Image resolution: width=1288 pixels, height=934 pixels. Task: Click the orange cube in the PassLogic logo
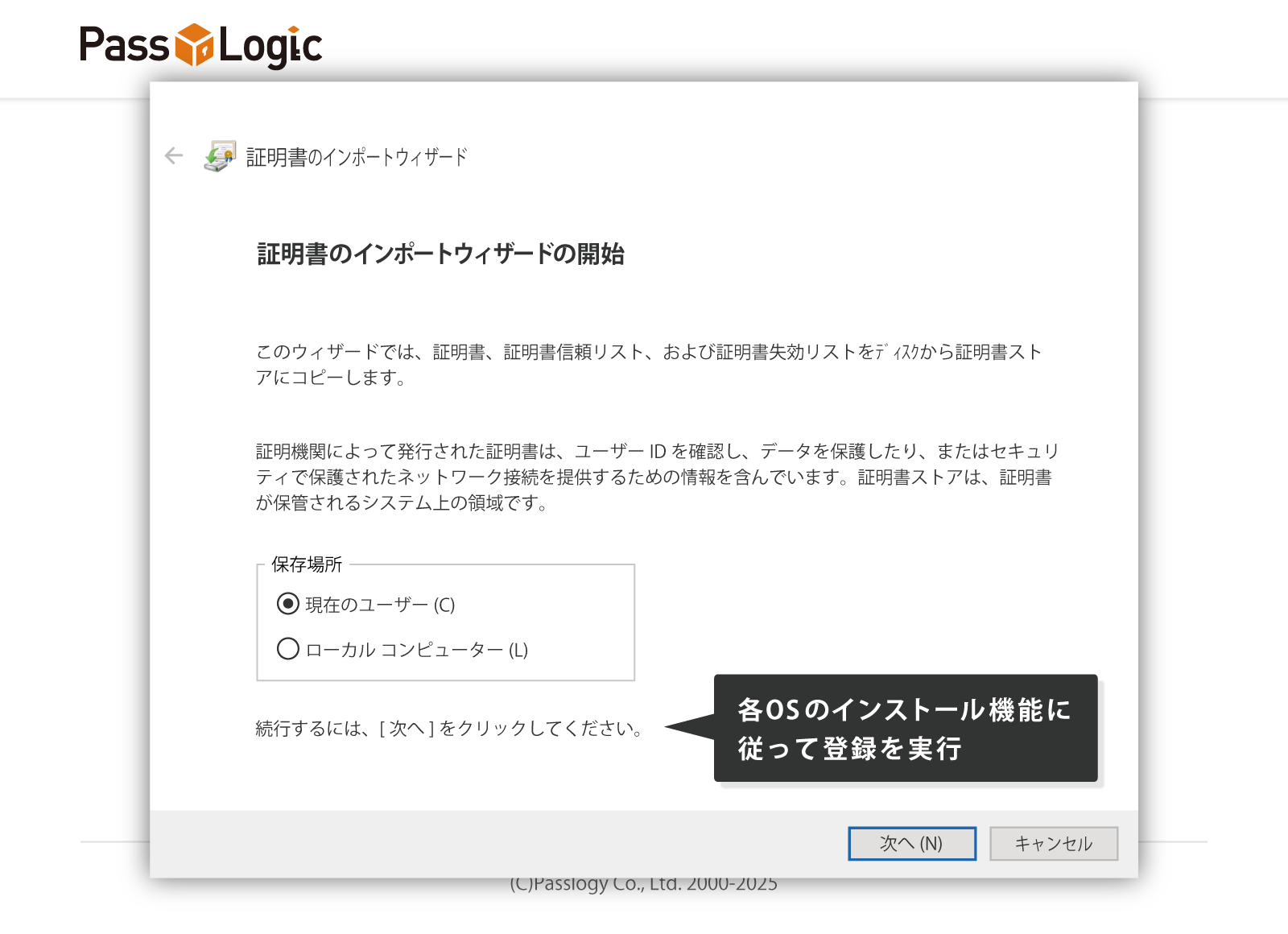(x=194, y=45)
